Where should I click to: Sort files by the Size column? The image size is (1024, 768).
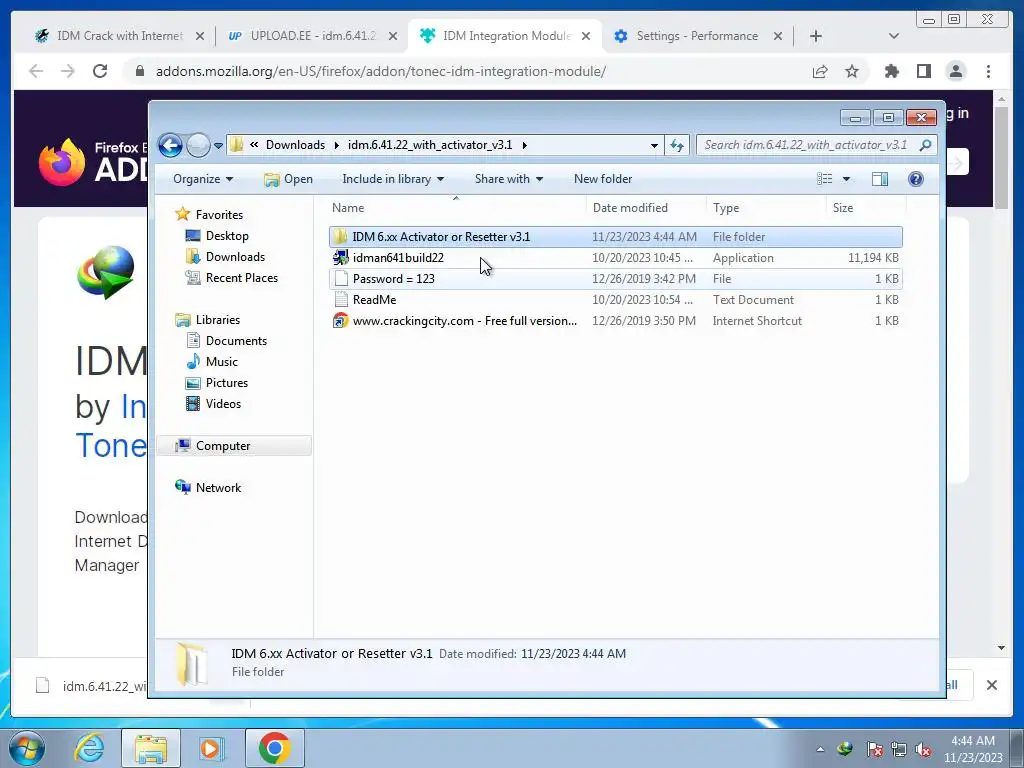pyautogui.click(x=866, y=208)
